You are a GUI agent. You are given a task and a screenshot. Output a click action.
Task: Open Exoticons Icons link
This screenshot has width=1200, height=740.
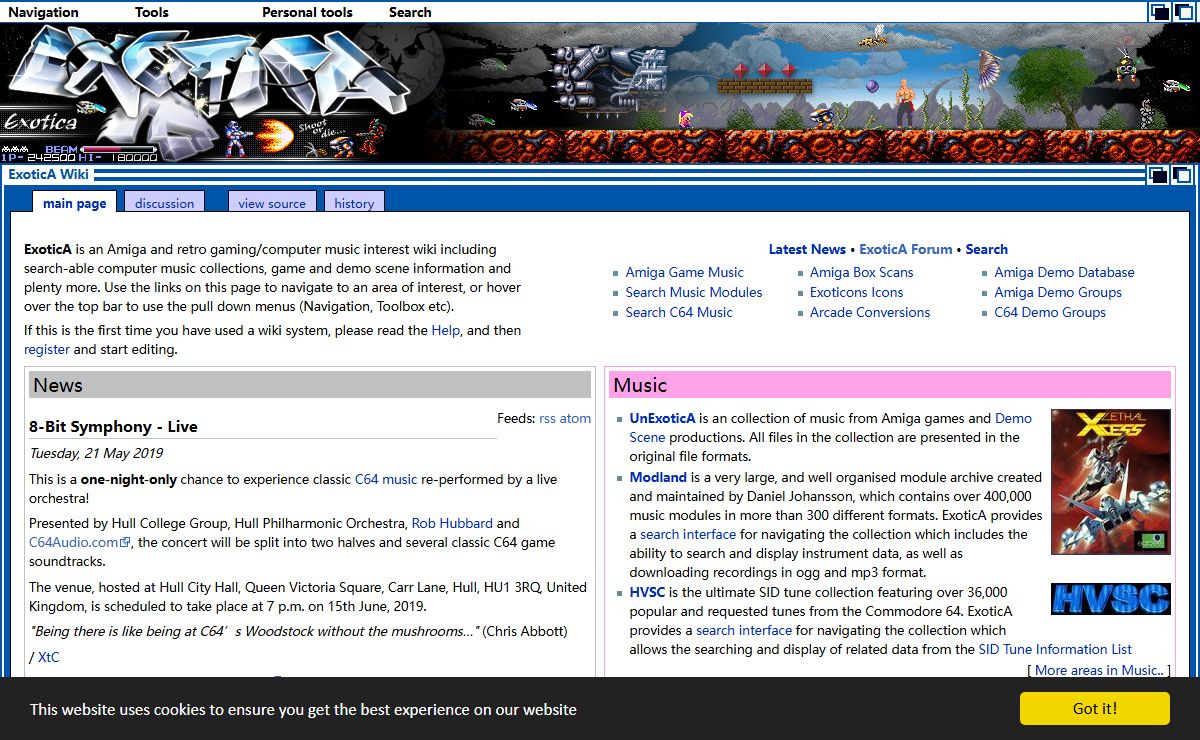point(856,292)
